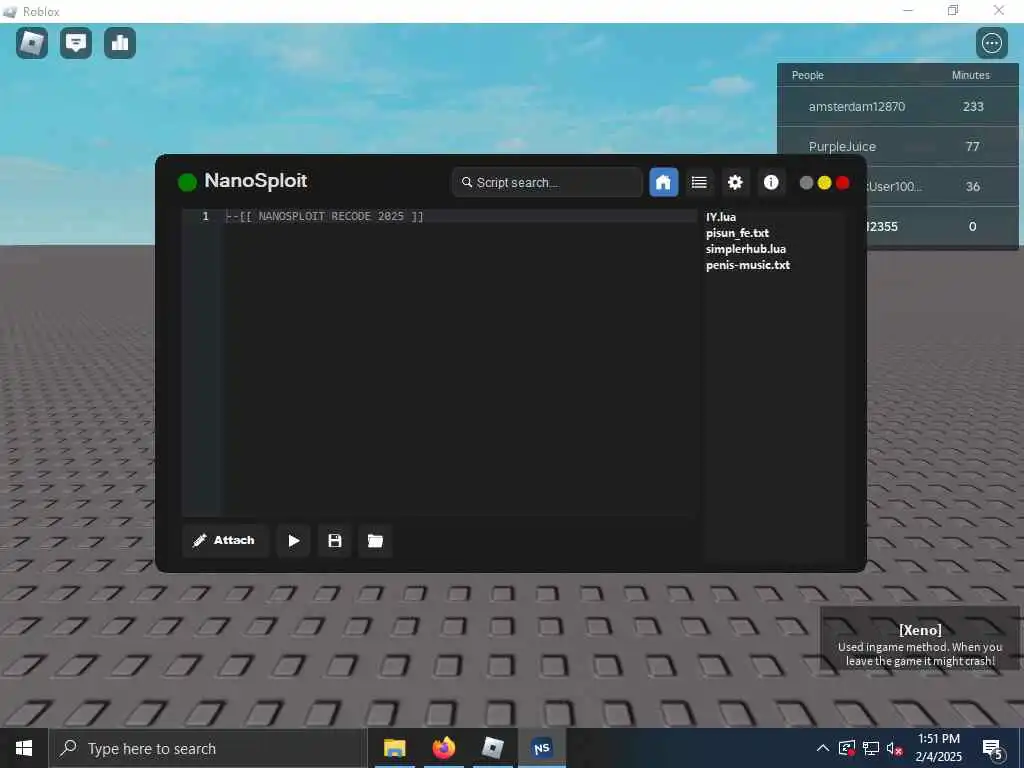1024x768 pixels.
Task: Go to the NanoSploit home tab
Action: pyautogui.click(x=664, y=182)
